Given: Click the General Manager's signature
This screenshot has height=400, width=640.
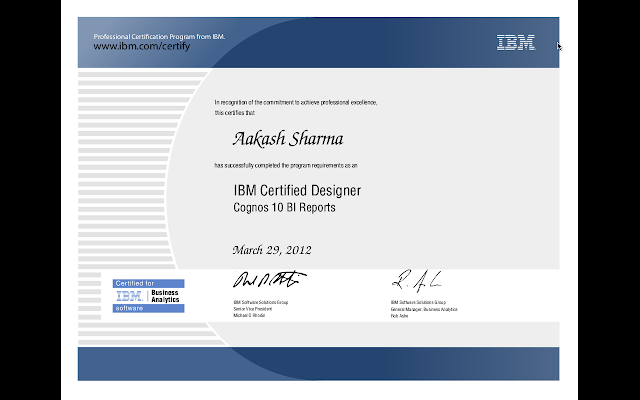Looking at the screenshot, I should pyautogui.click(x=417, y=281).
